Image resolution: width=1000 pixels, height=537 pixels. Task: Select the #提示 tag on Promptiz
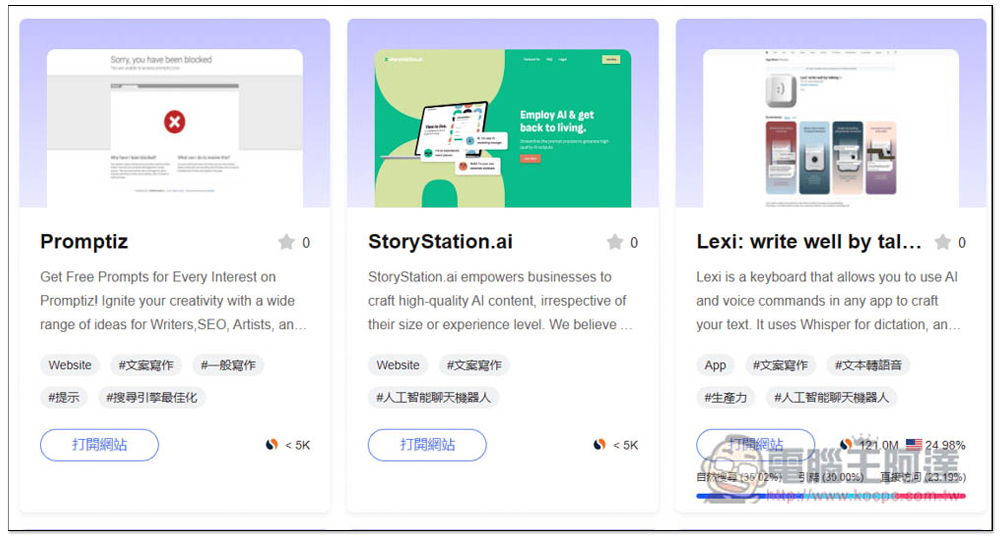64,397
